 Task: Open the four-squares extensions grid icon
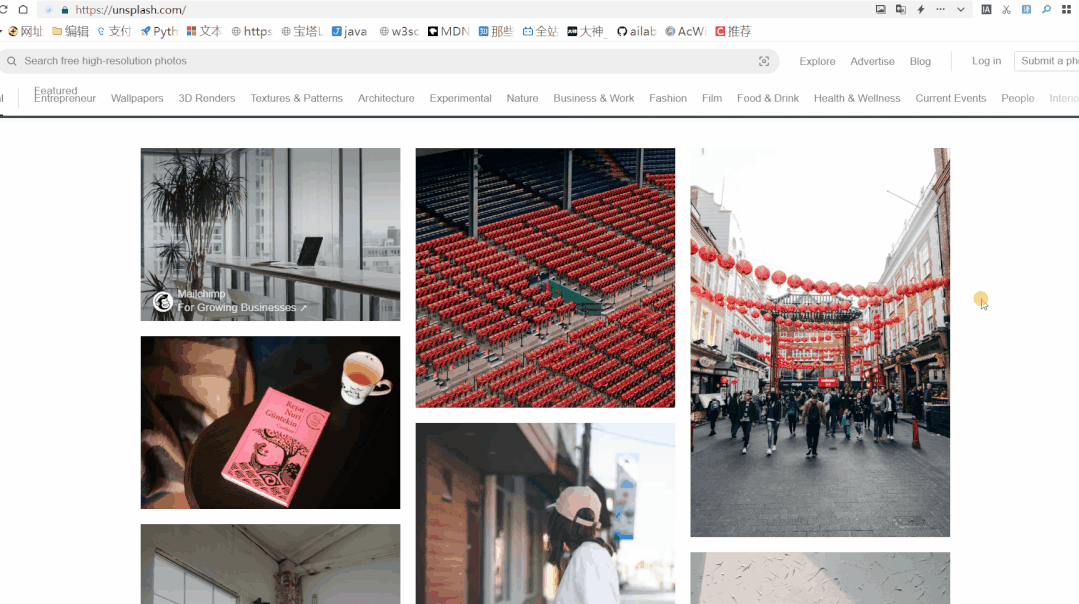(x=1067, y=10)
